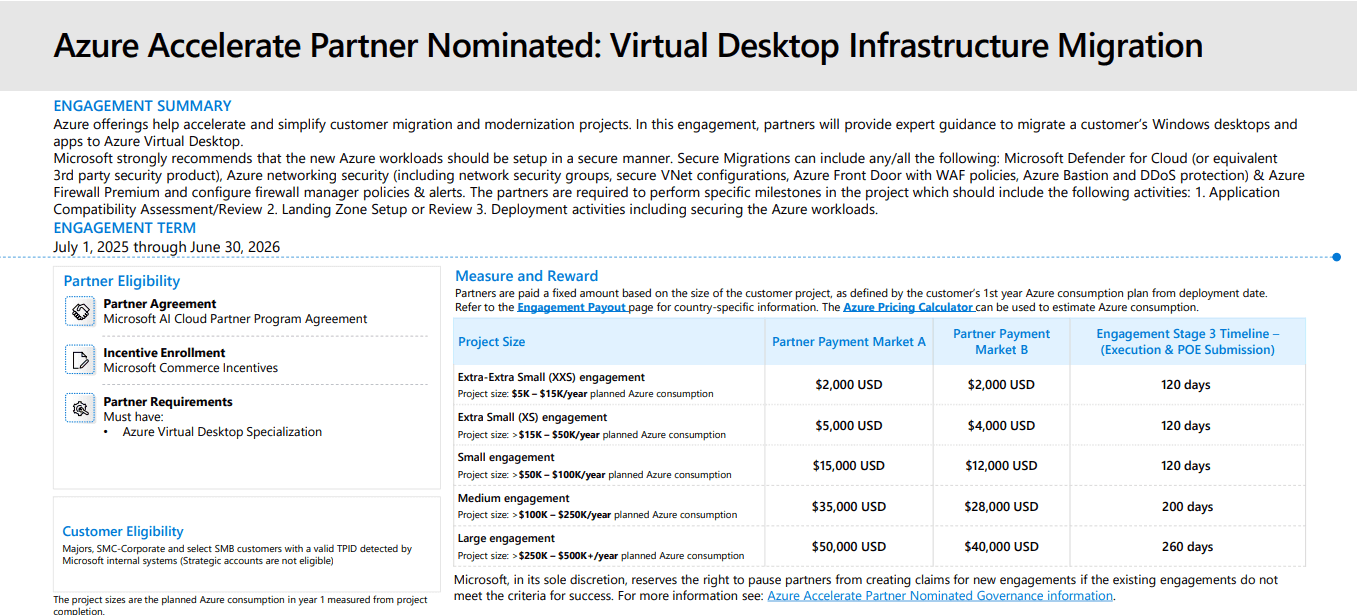
Task: Click the $35,000 USD cell
Action: 849,507
